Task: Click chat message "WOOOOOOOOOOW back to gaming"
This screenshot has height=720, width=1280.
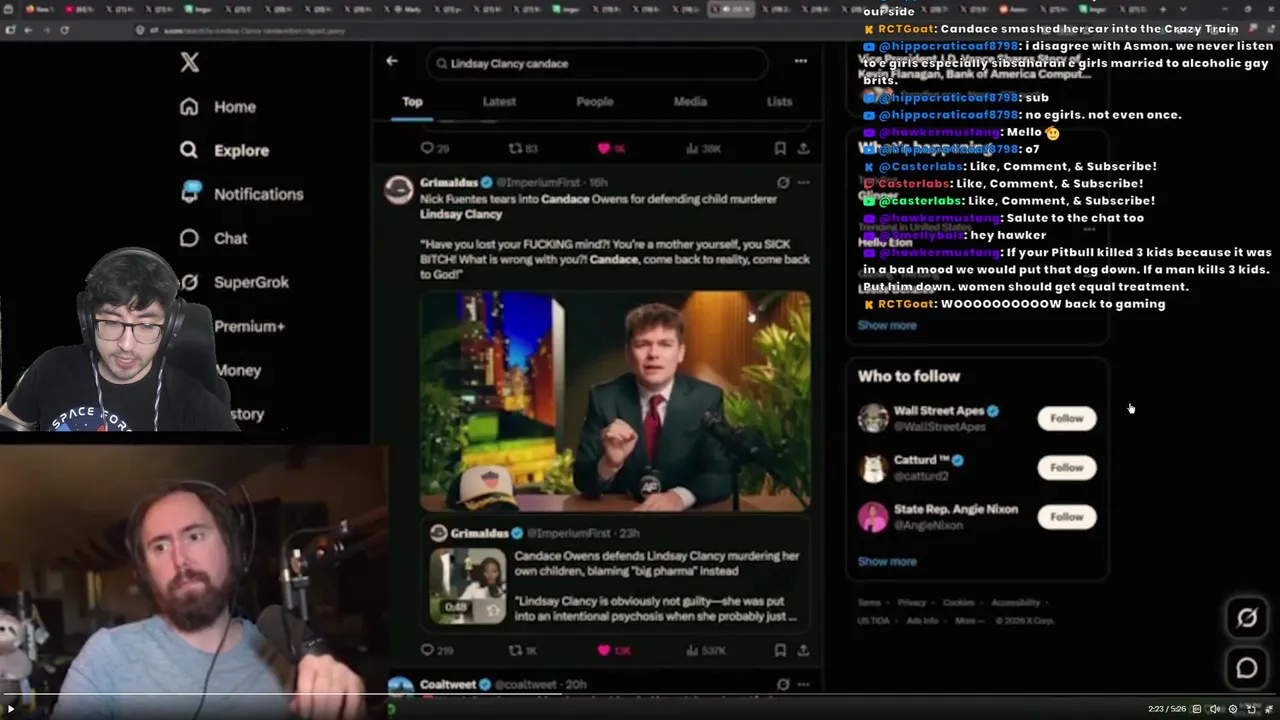Action: 1053,304
